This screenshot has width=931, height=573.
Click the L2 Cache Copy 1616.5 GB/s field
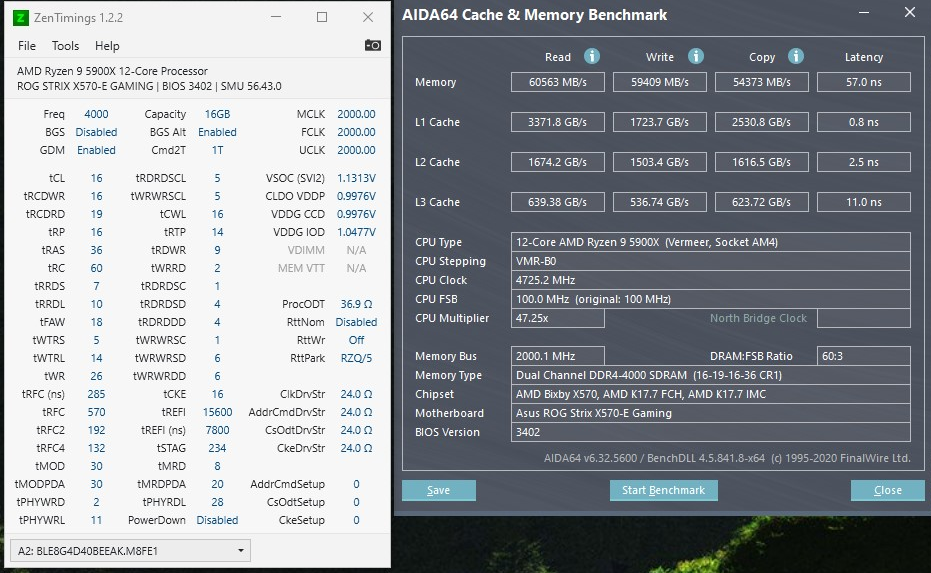(762, 162)
